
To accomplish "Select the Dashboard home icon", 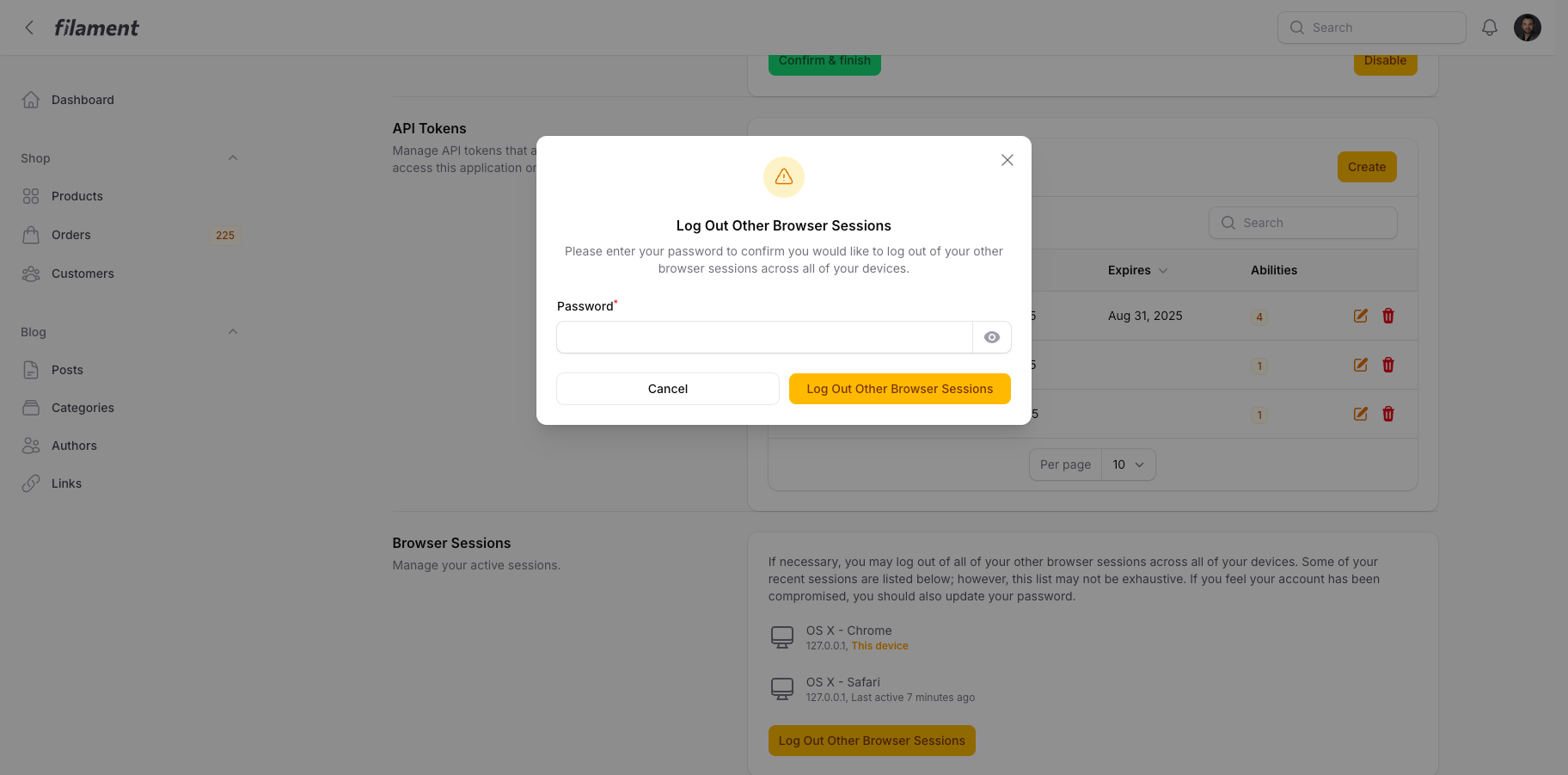I will 31,99.
